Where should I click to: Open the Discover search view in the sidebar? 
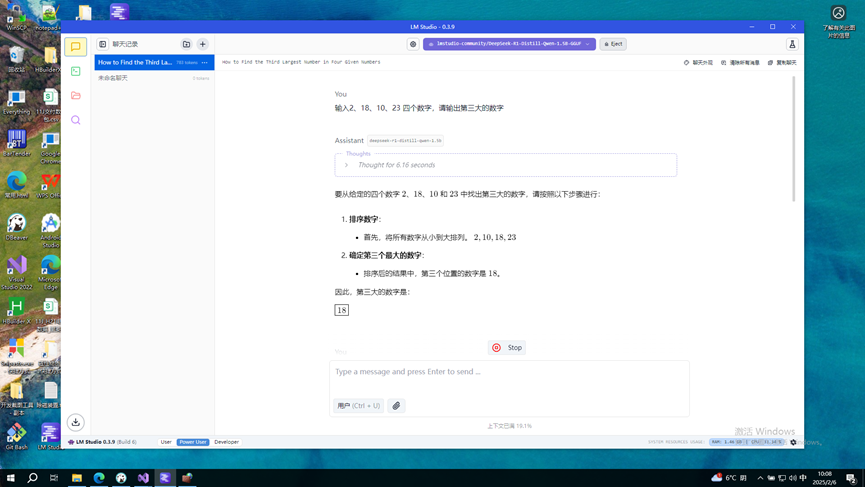pyautogui.click(x=76, y=120)
